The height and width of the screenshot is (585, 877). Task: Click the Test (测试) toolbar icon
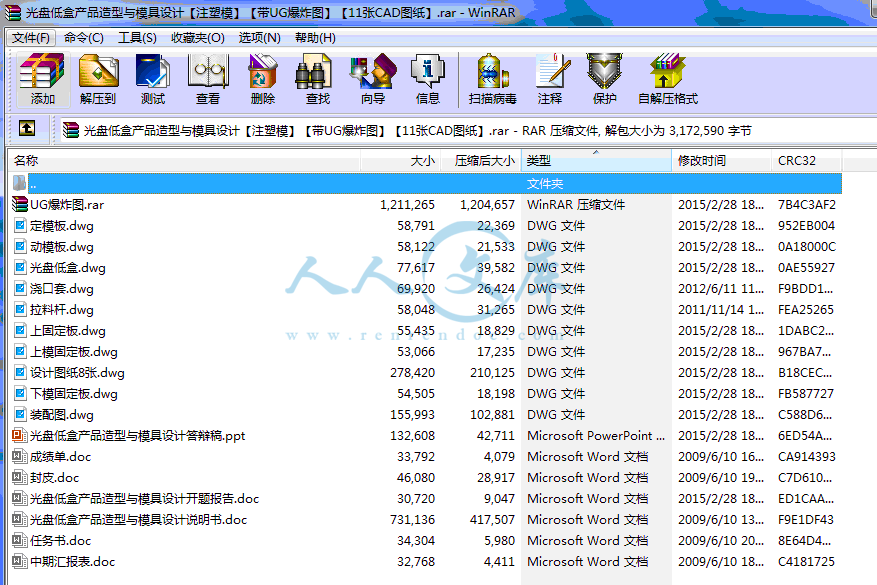point(153,79)
